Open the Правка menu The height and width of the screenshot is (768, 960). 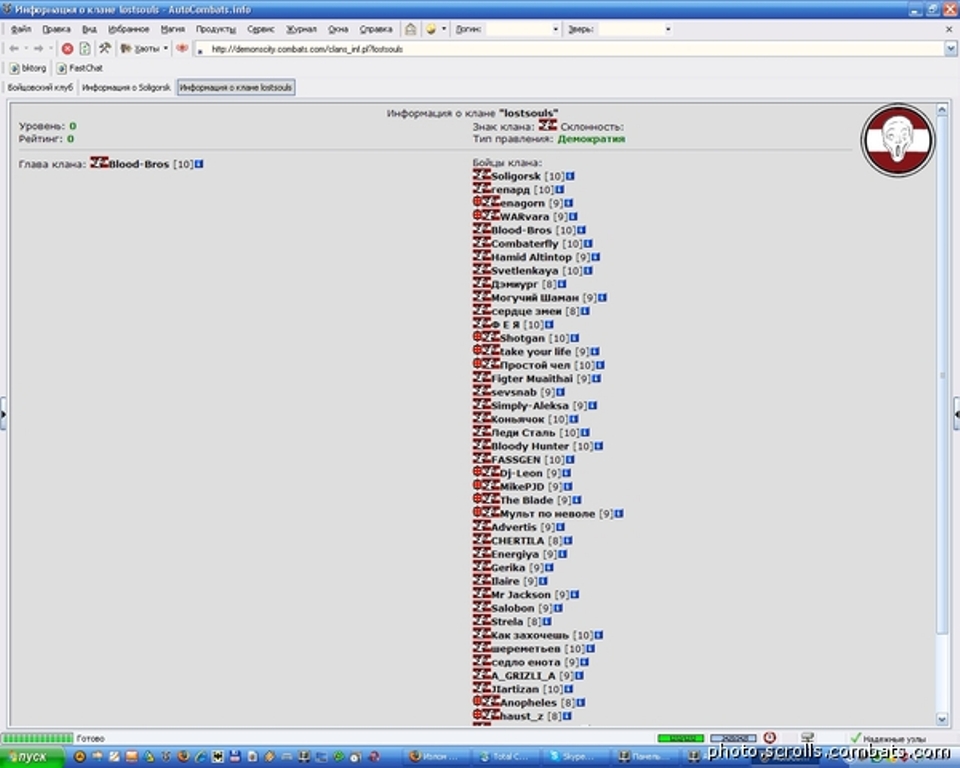56,29
